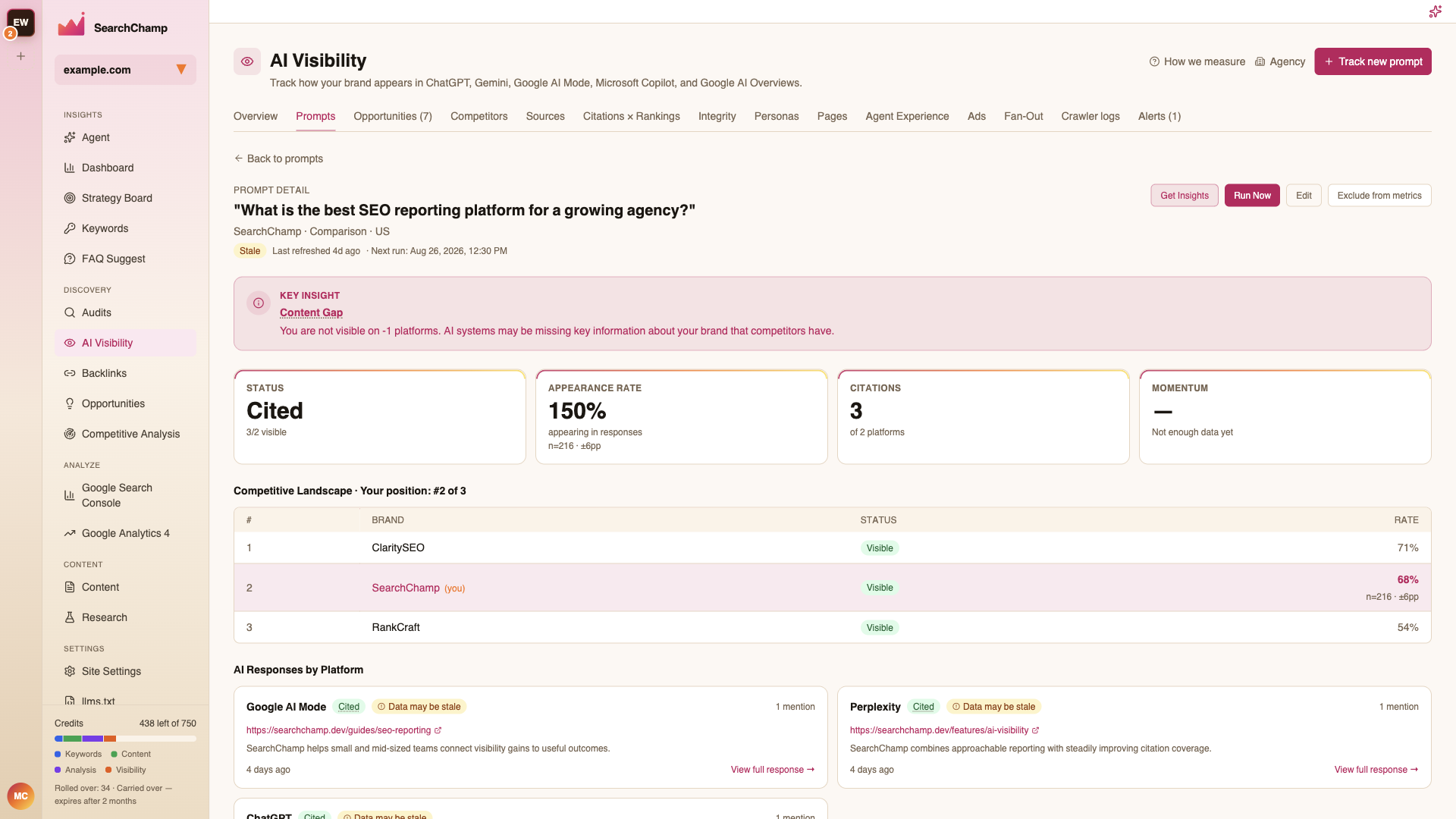Select the Strategy Board target icon
Image resolution: width=1456 pixels, height=819 pixels.
[x=70, y=198]
